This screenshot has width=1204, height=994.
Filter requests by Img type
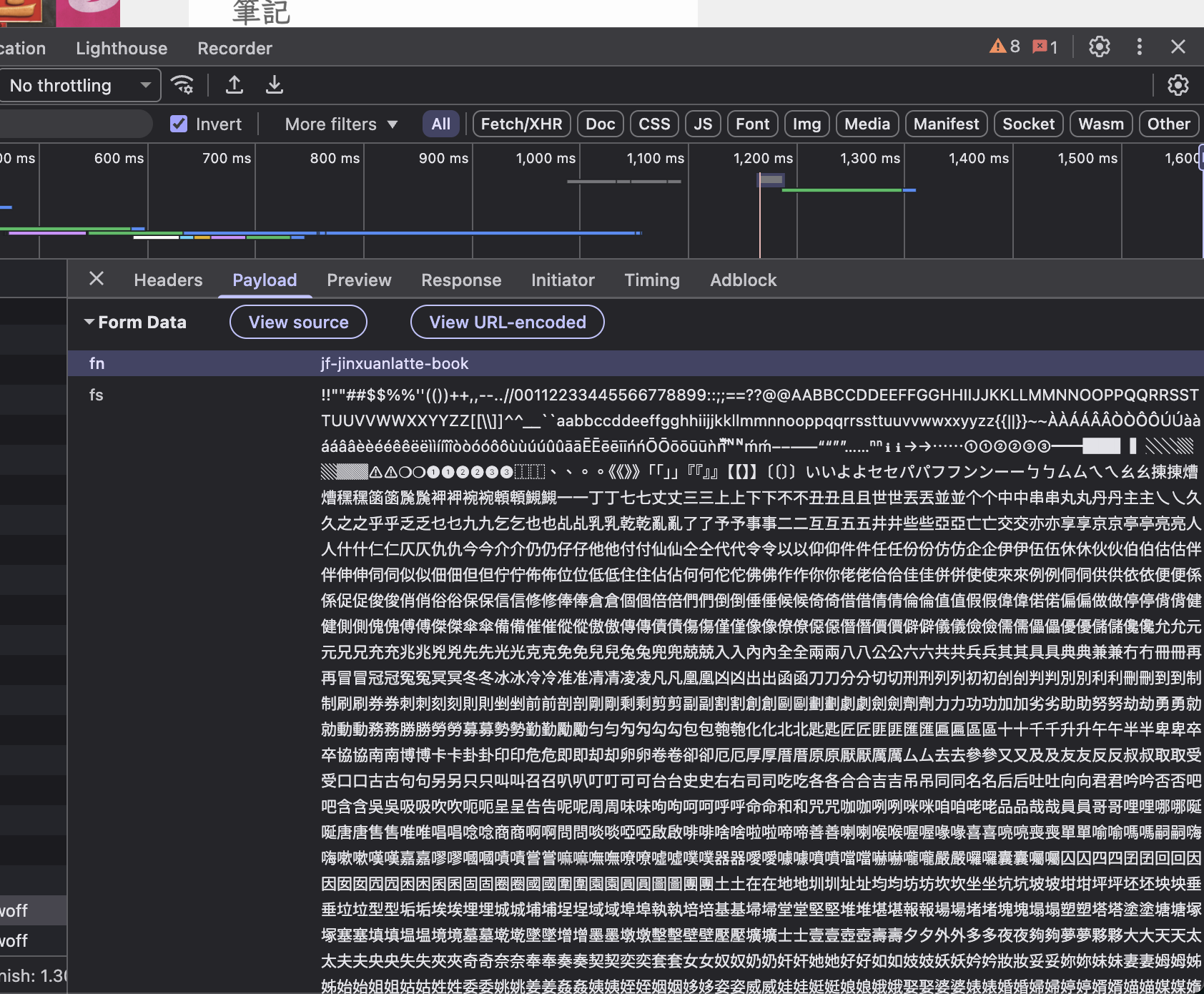(x=807, y=124)
